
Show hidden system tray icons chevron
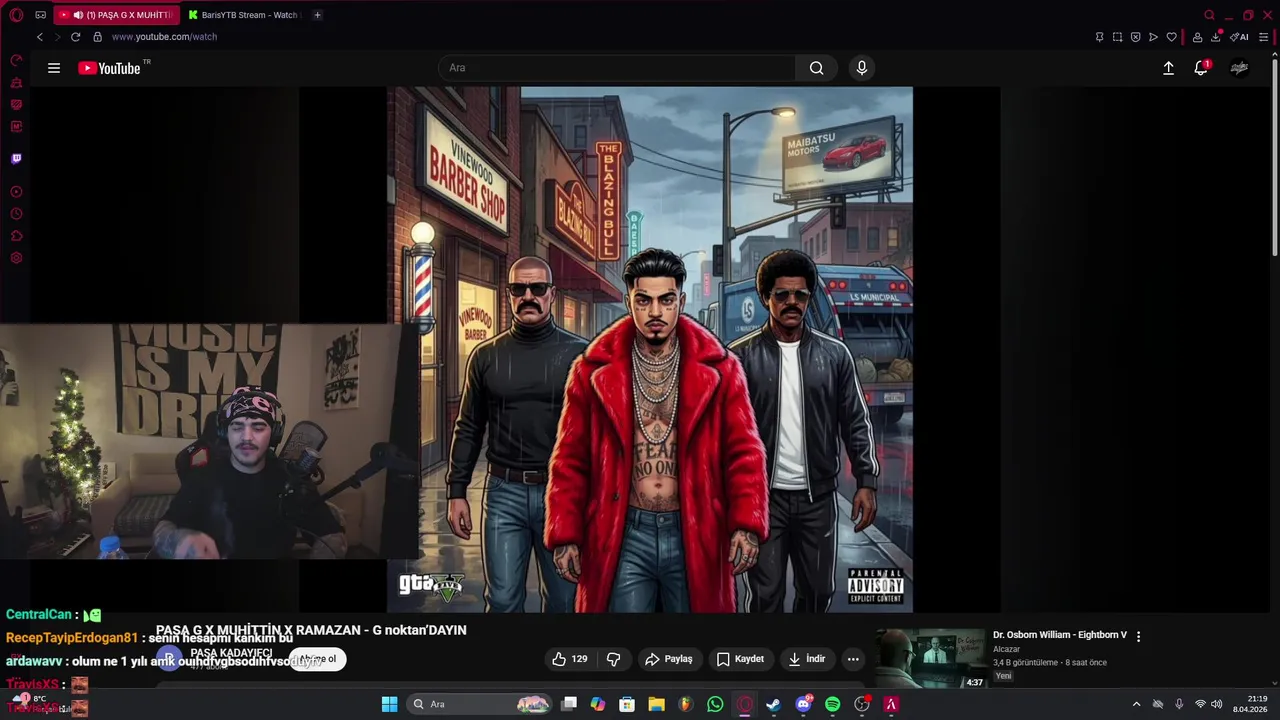click(1136, 704)
